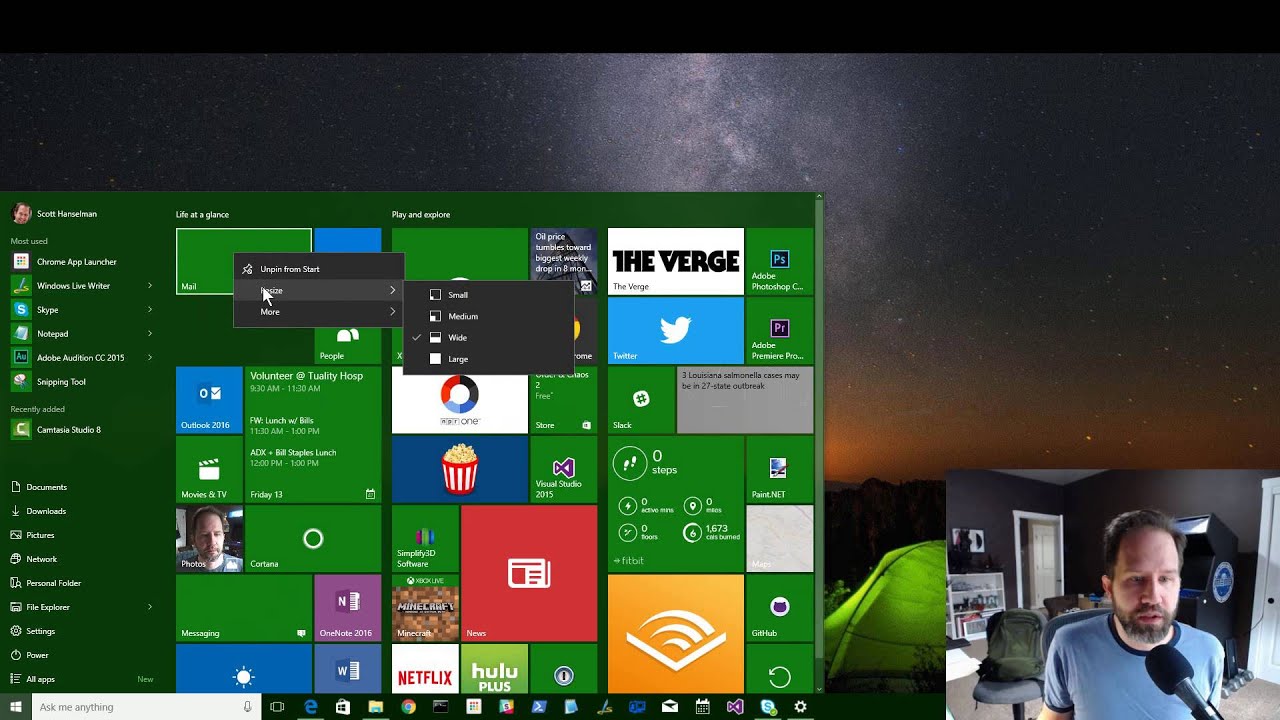Click the Cortana microphone icon

tap(248, 707)
